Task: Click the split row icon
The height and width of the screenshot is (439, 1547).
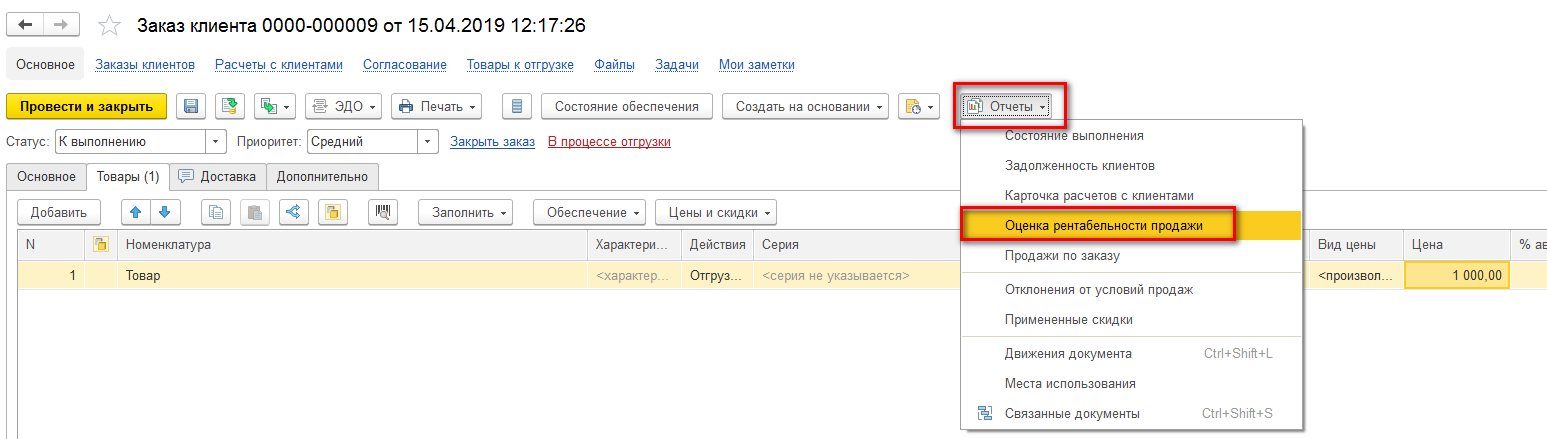Action: point(293,212)
